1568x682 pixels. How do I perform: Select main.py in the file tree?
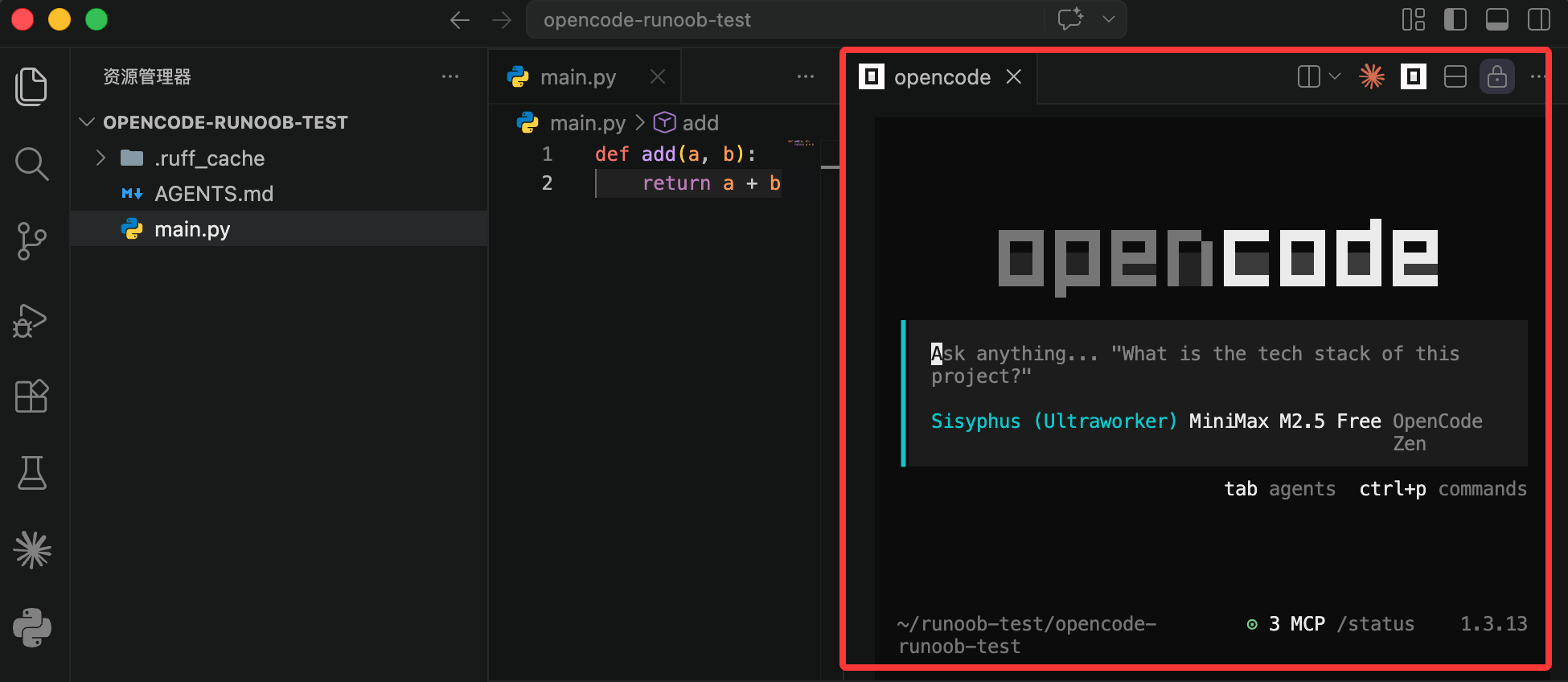(x=279, y=228)
